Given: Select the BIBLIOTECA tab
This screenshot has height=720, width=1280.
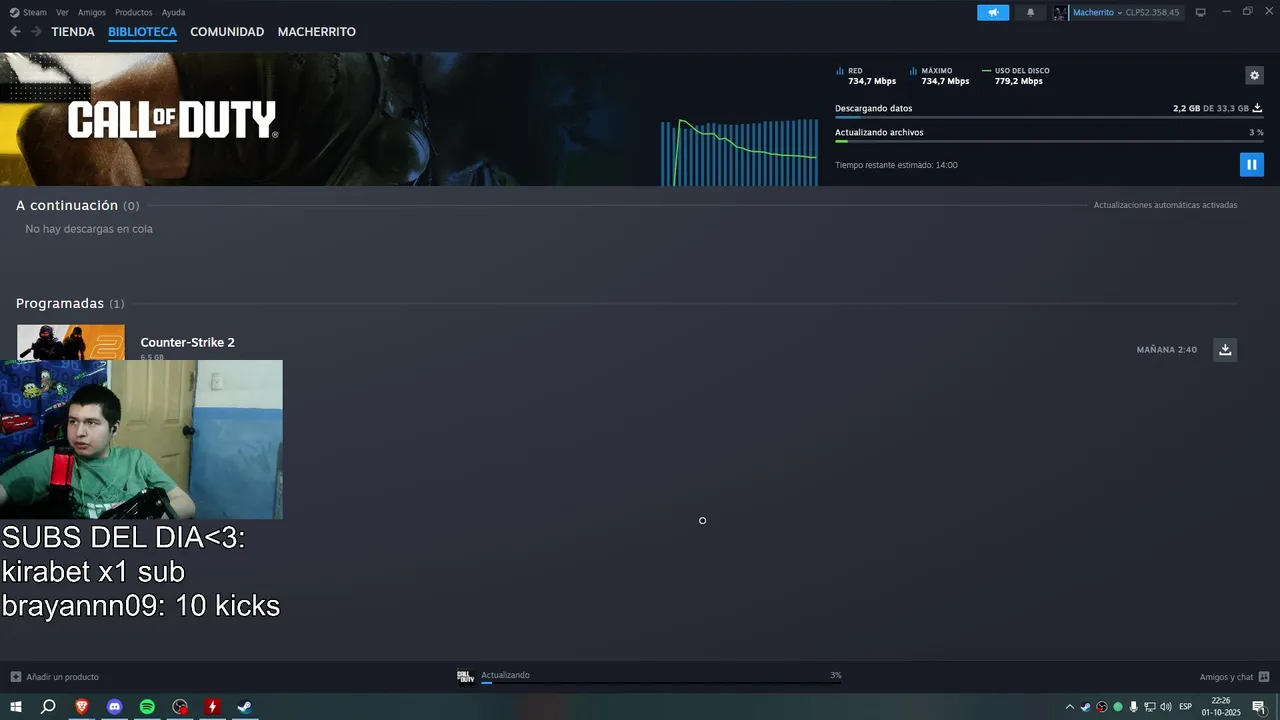Looking at the screenshot, I should point(142,32).
